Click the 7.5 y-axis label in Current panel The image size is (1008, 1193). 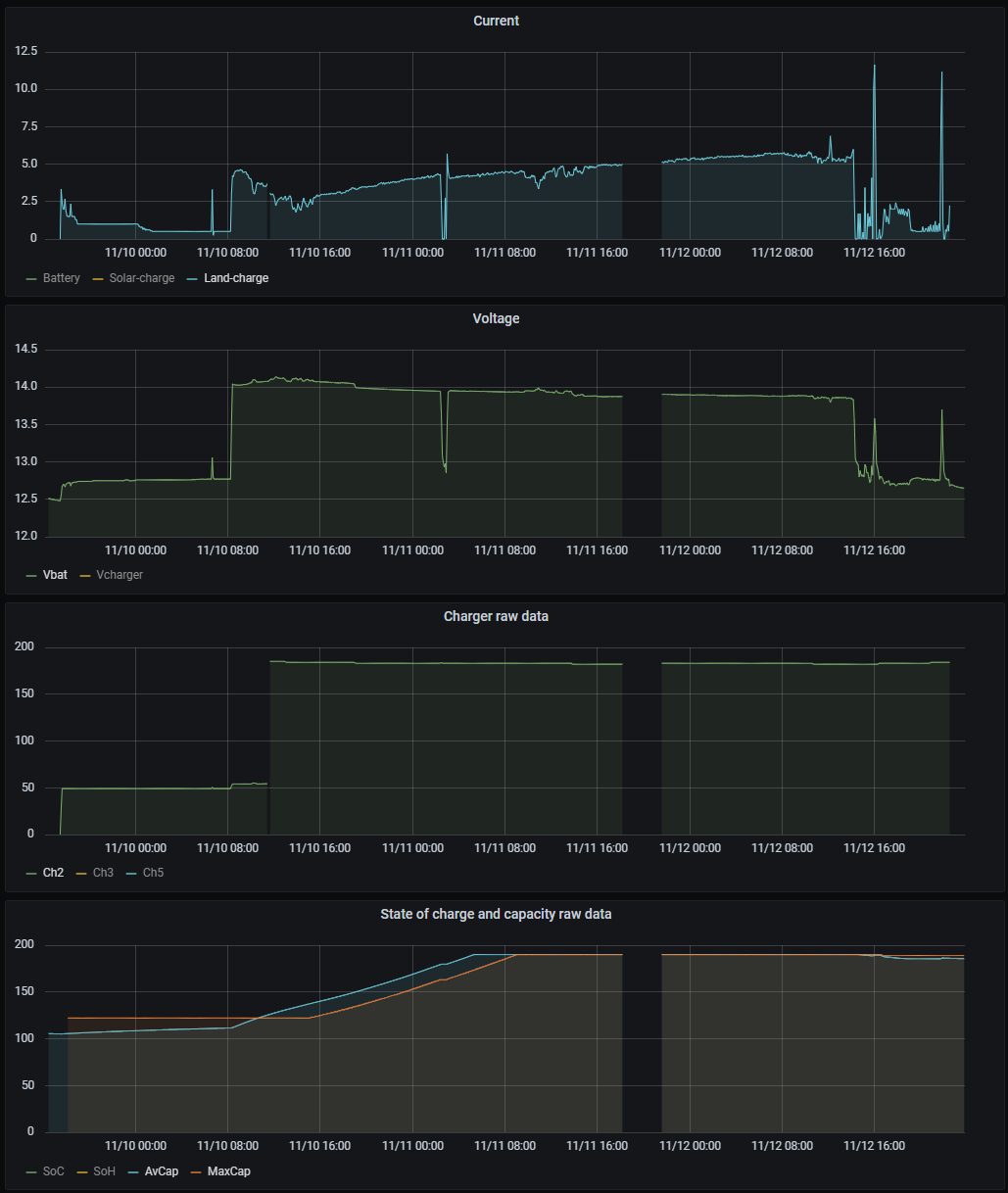point(29,126)
